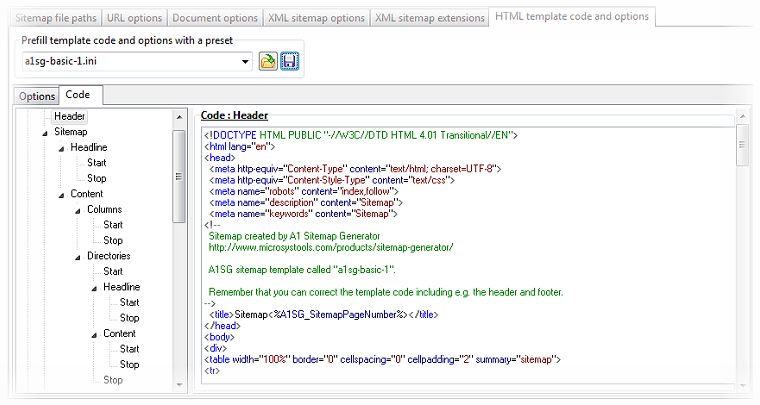Select the Document options tab

coord(214,18)
